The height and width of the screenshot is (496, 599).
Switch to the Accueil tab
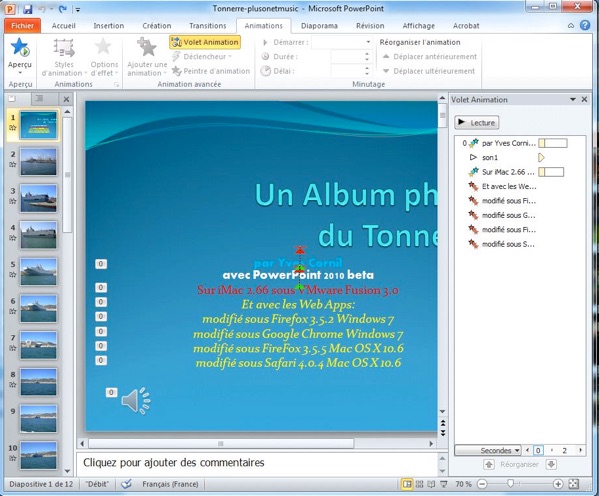(x=63, y=26)
